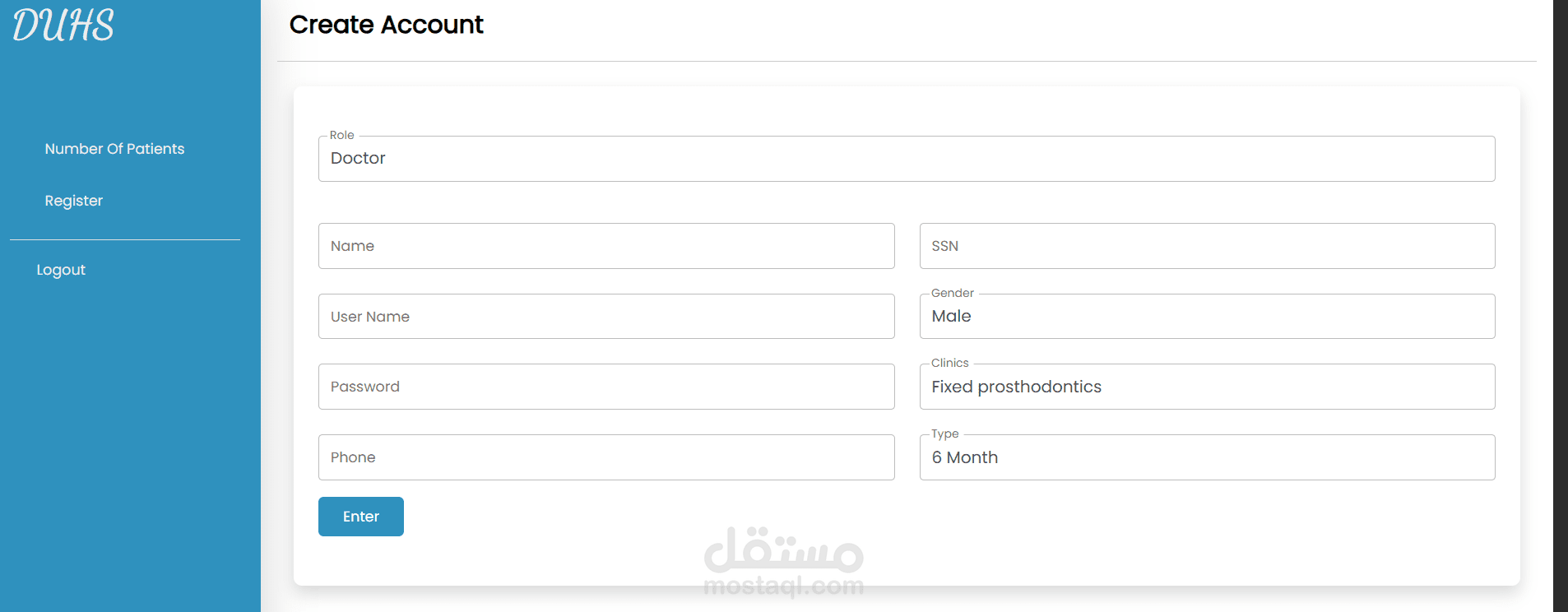Expand the Type dropdown showing 6 Month
1568x612 pixels.
pos(1207,457)
